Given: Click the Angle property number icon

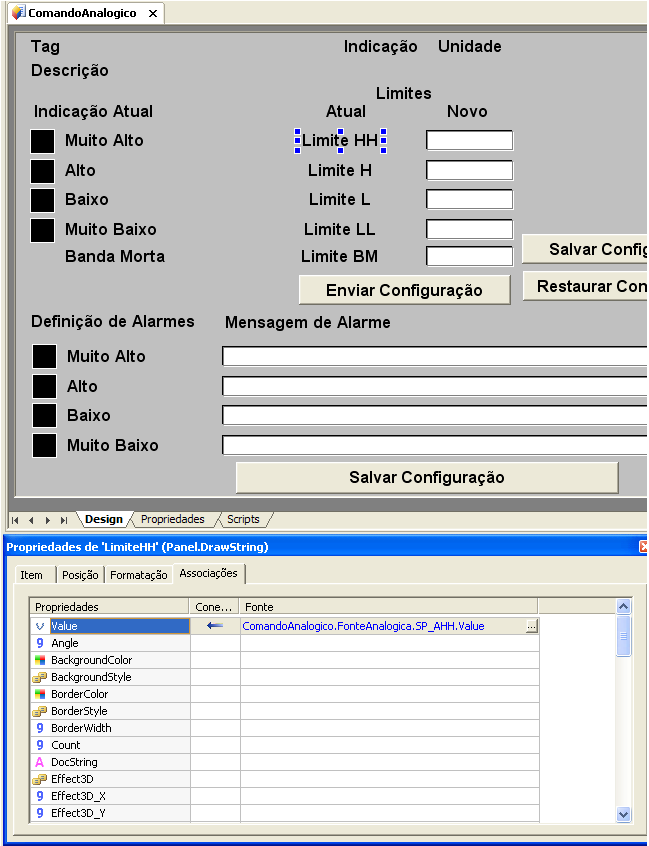Looking at the screenshot, I should pyautogui.click(x=39, y=643).
